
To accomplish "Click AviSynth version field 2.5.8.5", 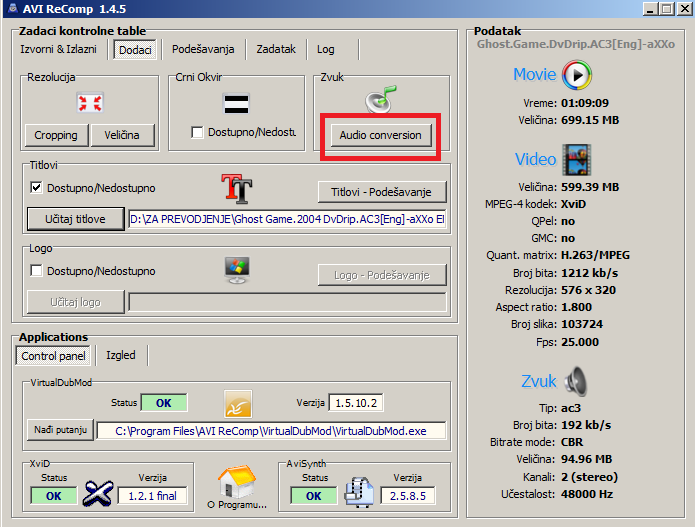I will [x=408, y=496].
